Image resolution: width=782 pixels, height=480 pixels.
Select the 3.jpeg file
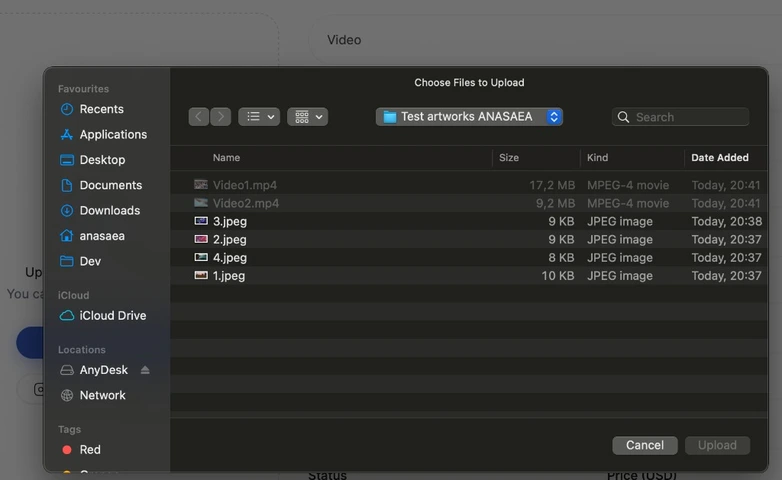pos(229,221)
